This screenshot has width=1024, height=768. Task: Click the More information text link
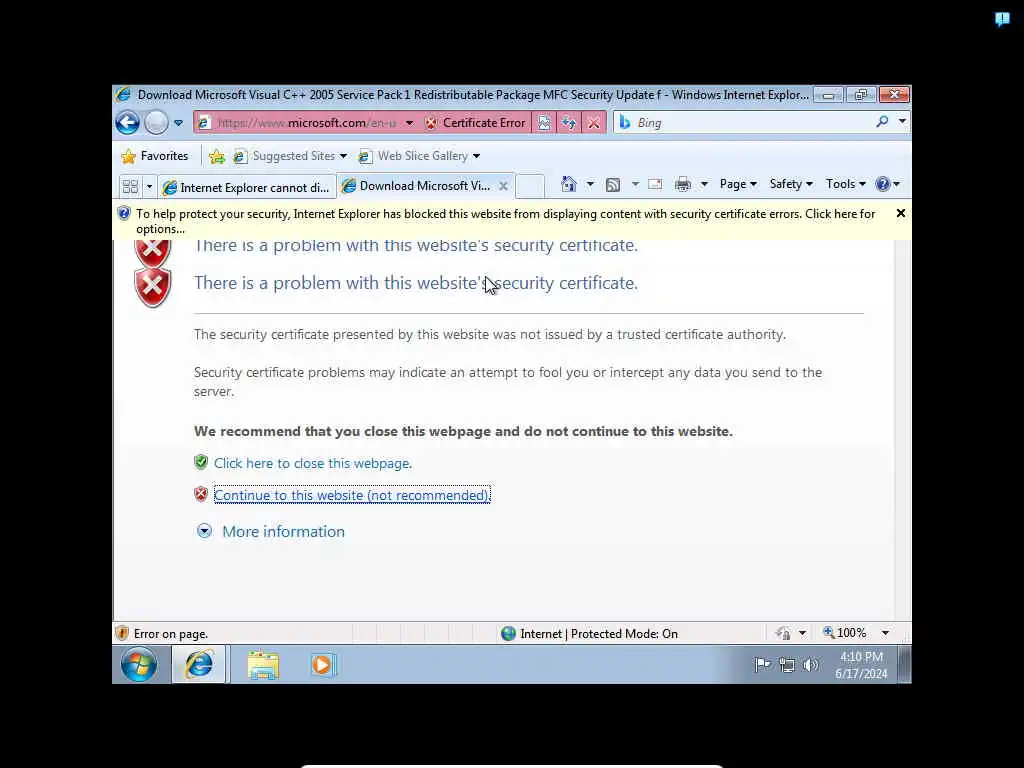[x=283, y=532]
